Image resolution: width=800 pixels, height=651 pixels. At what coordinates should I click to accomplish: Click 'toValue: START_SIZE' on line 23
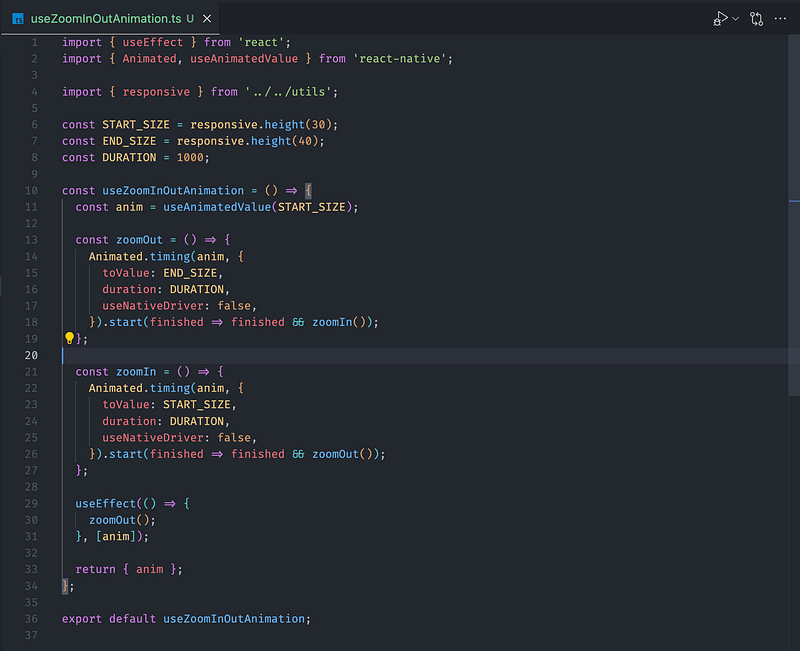click(166, 405)
